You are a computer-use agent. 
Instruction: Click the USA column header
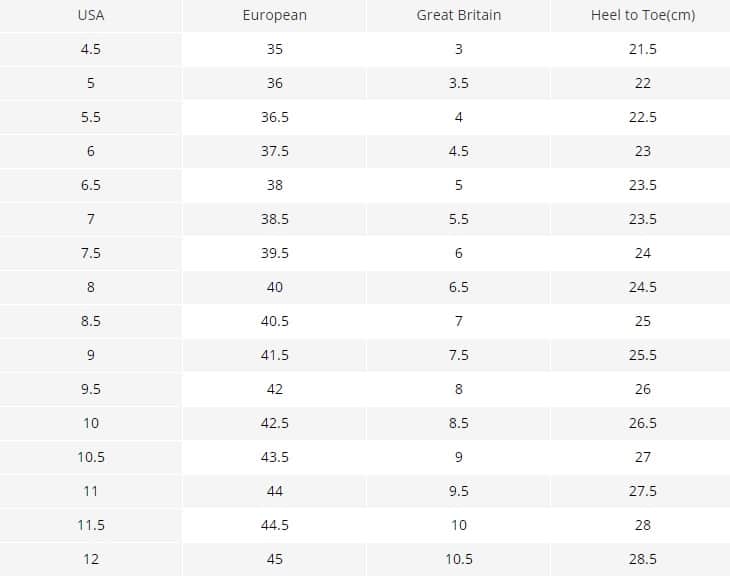91,15
